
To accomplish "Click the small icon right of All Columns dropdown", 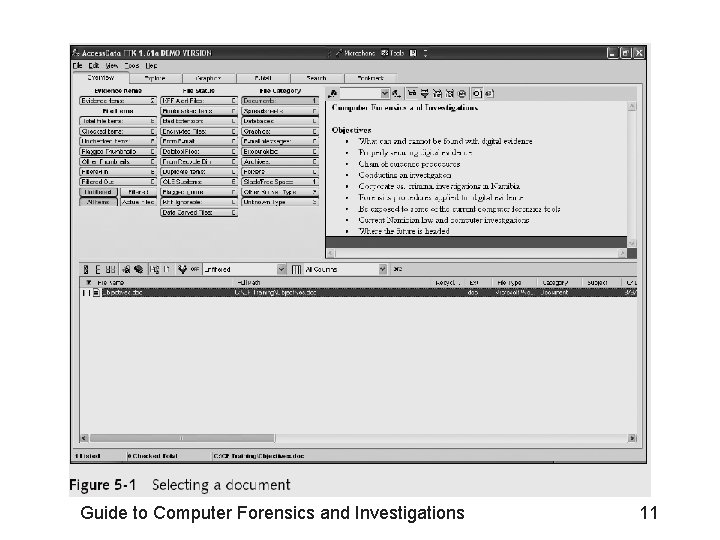I will tap(398, 270).
